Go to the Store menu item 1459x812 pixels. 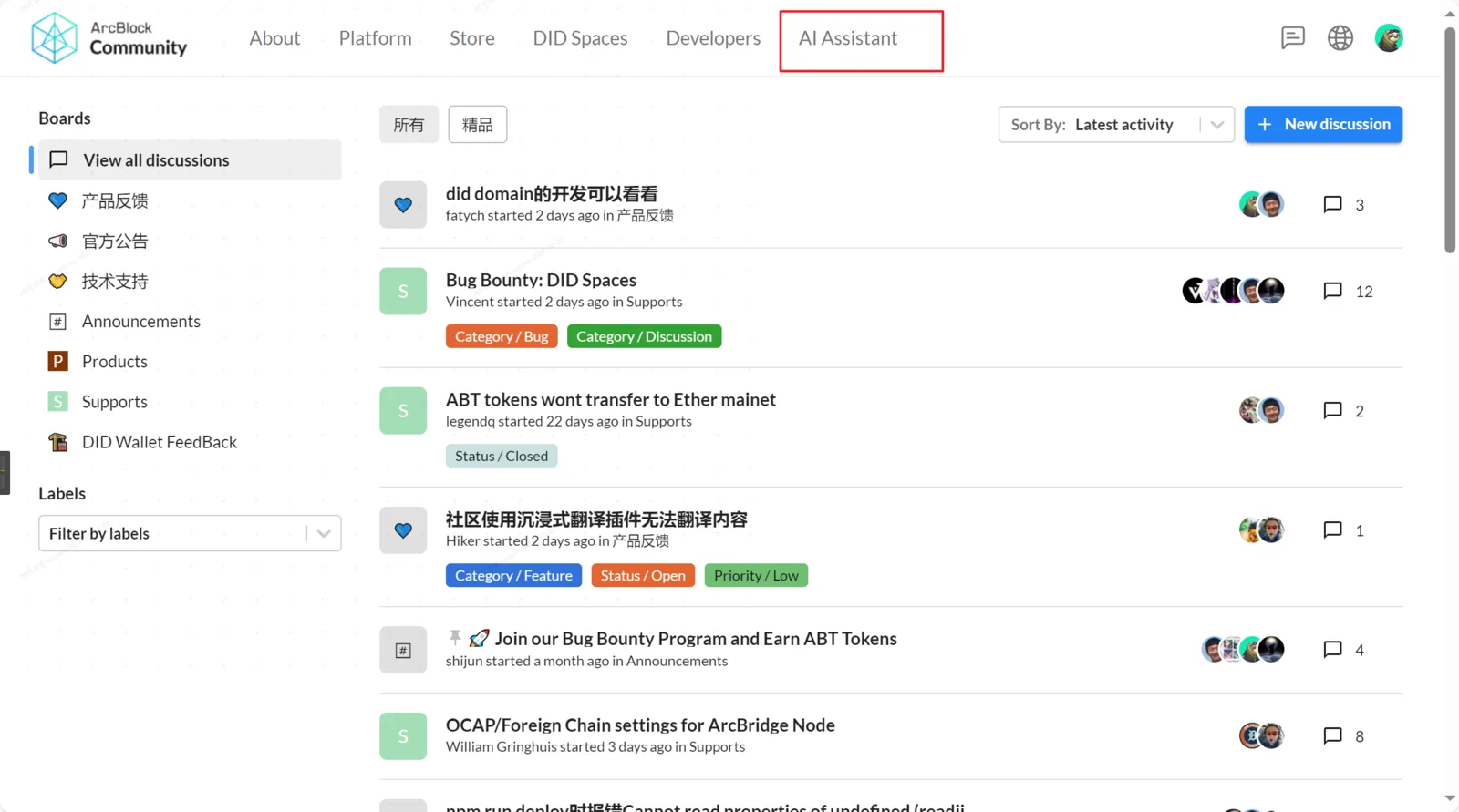tap(472, 38)
